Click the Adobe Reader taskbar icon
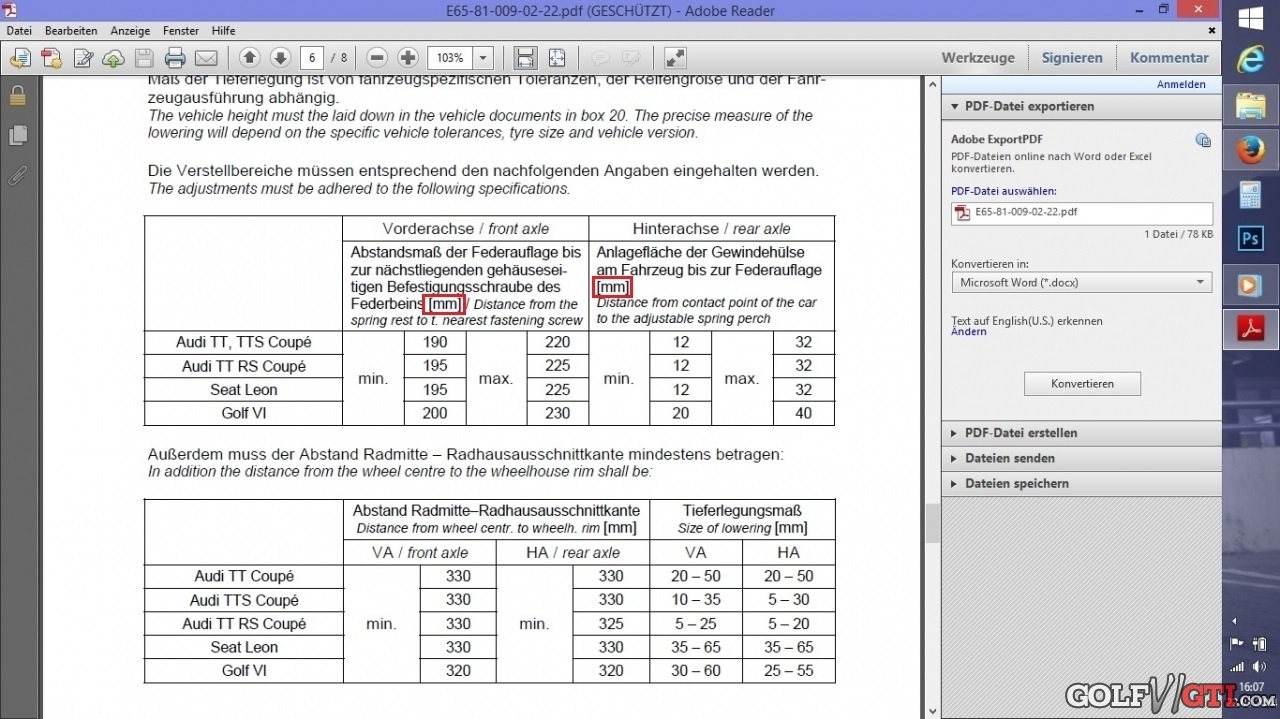 tap(1250, 329)
